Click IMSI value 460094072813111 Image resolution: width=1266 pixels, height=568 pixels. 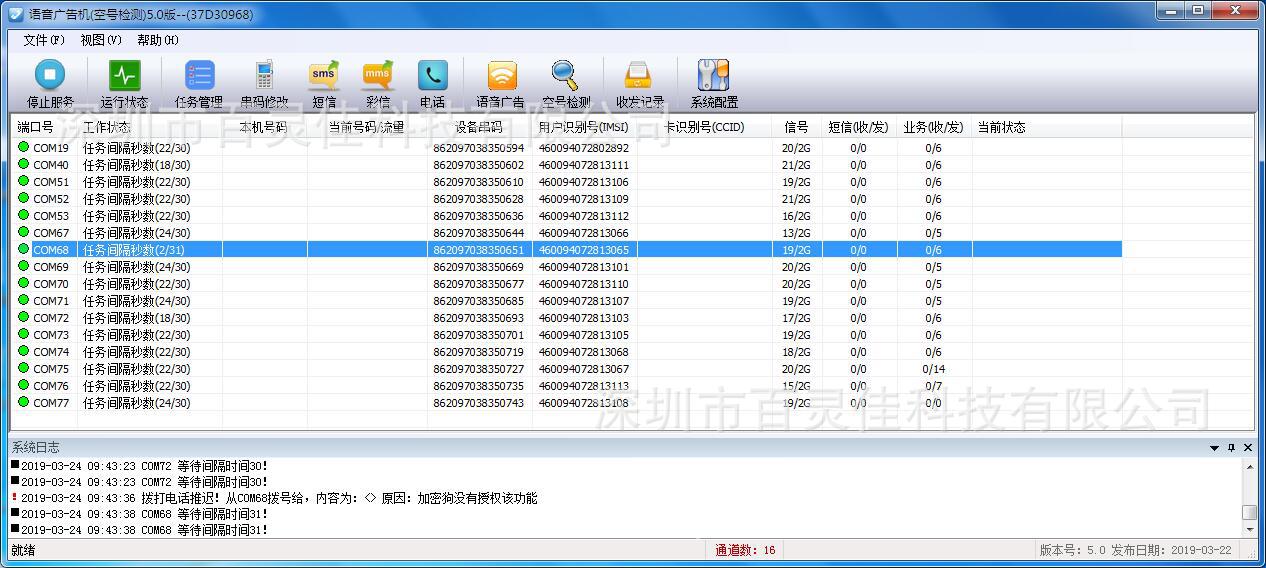coord(584,165)
